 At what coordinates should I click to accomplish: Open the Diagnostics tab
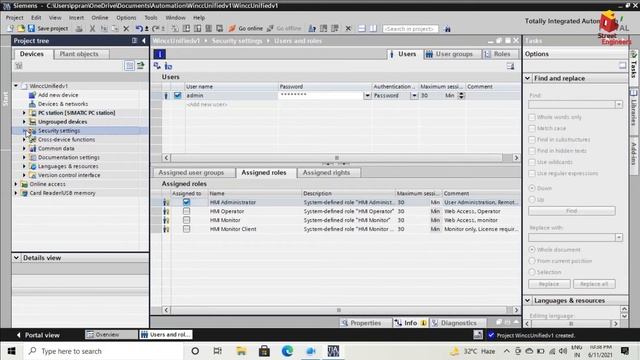click(455, 323)
